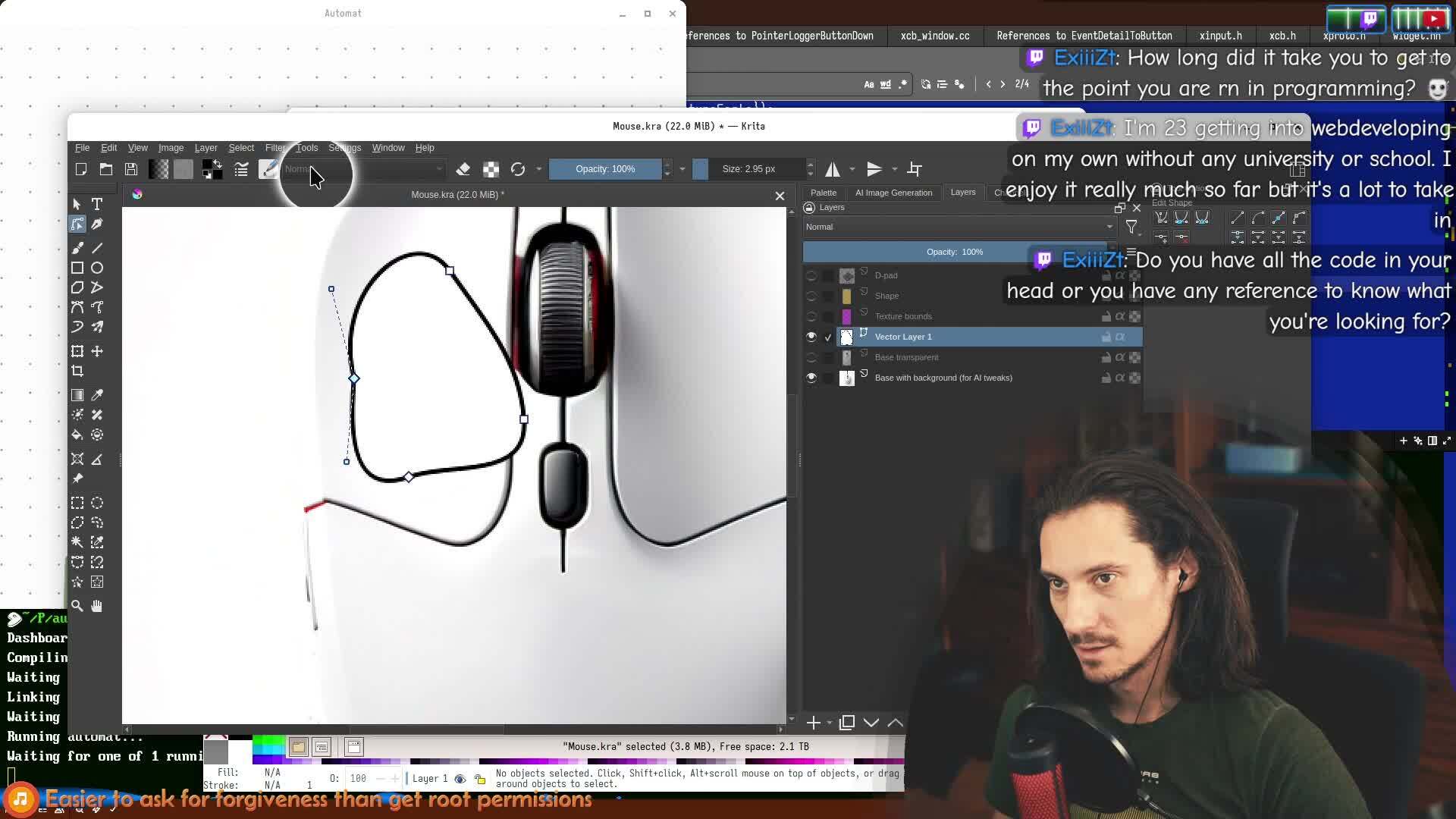Toggle eraser mode in top toolbar

[463, 169]
